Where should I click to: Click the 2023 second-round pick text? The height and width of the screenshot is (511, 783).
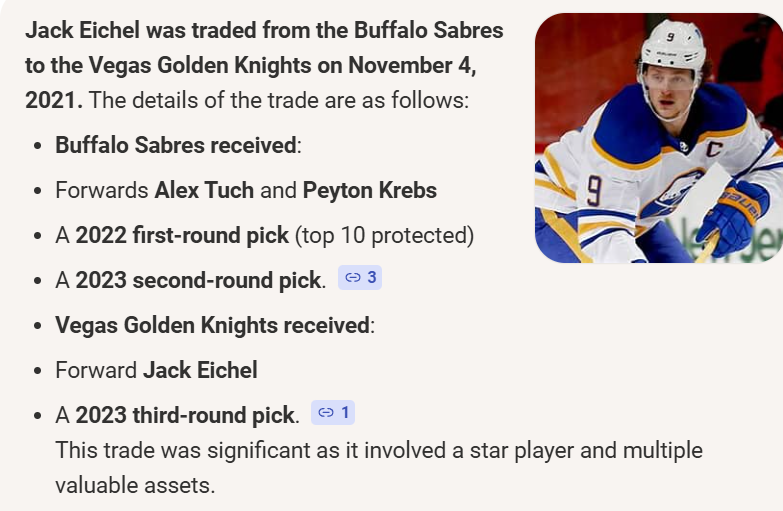pos(198,280)
